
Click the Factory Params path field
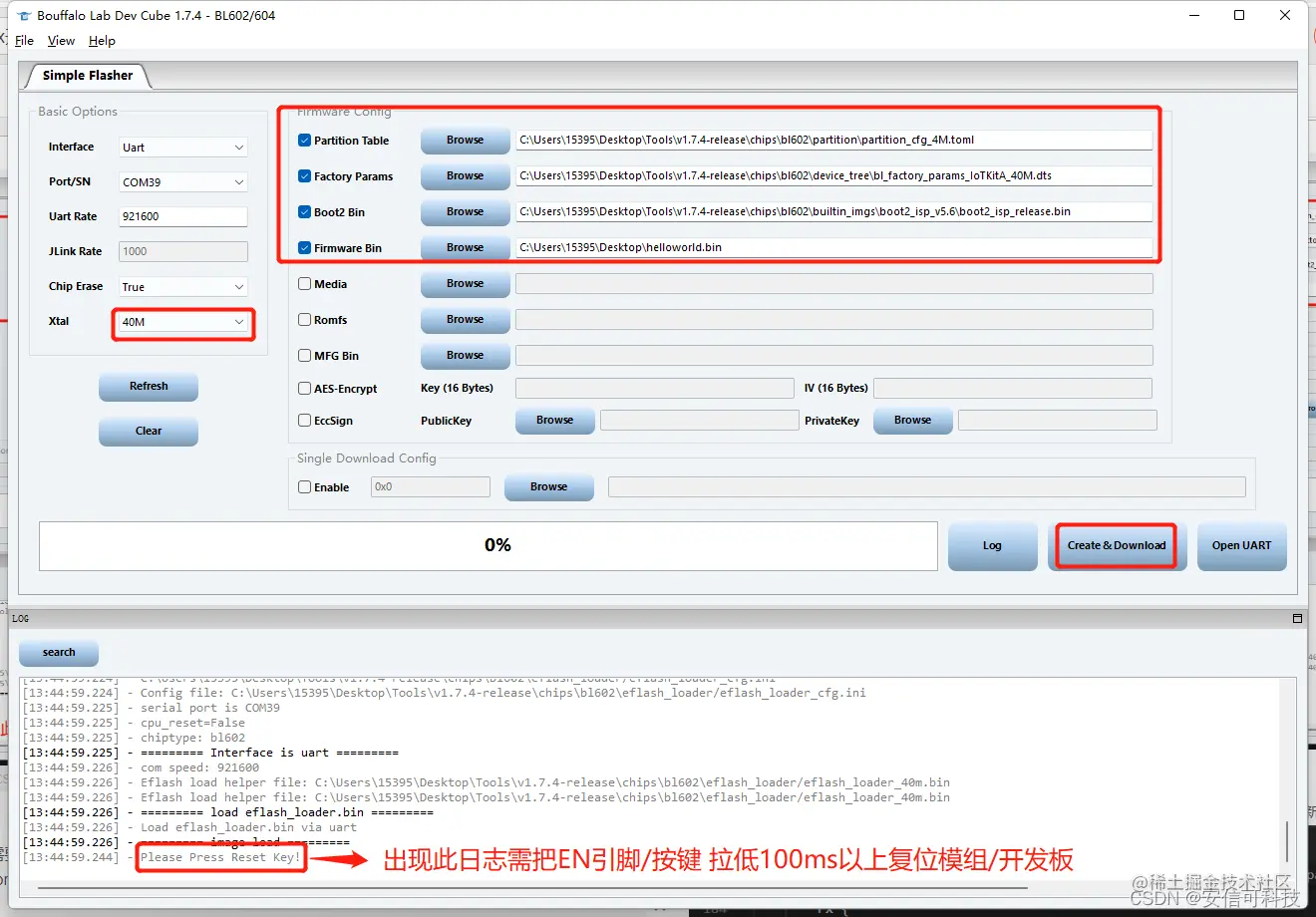(x=833, y=176)
